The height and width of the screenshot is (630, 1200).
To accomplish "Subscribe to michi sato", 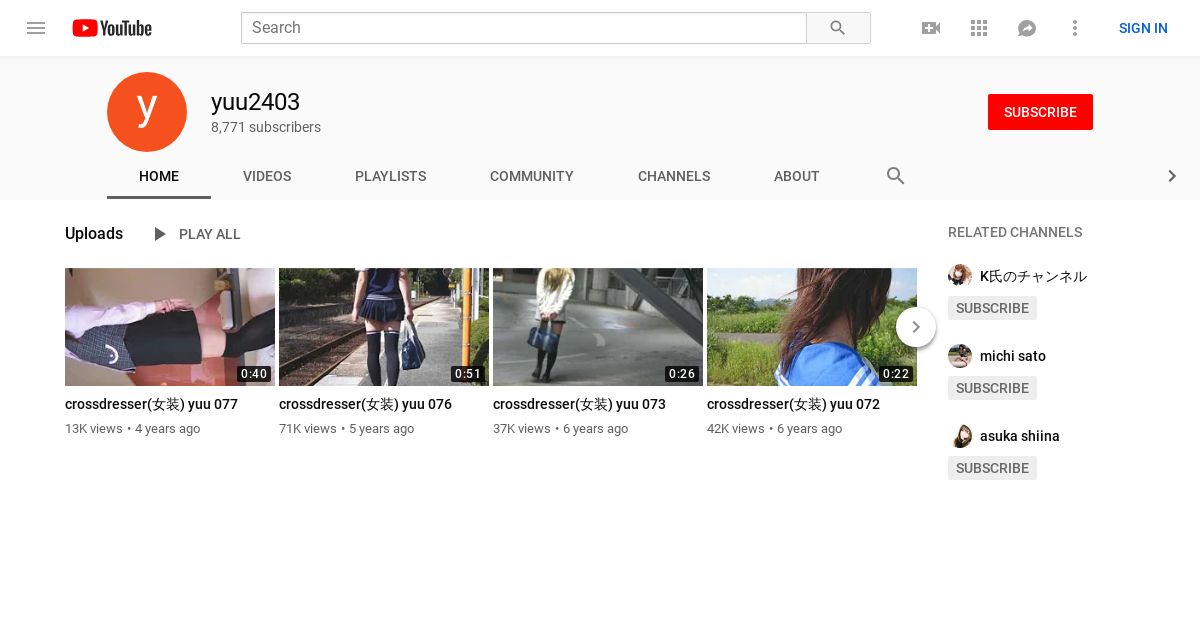I will (992, 388).
